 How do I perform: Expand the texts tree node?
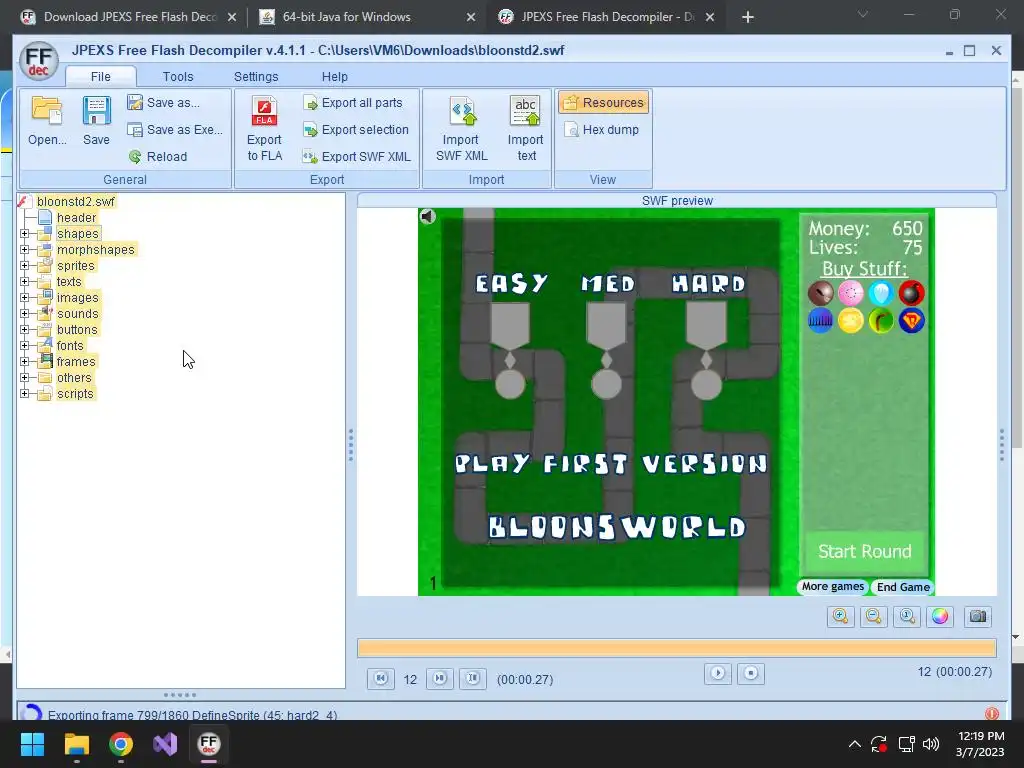(25, 281)
